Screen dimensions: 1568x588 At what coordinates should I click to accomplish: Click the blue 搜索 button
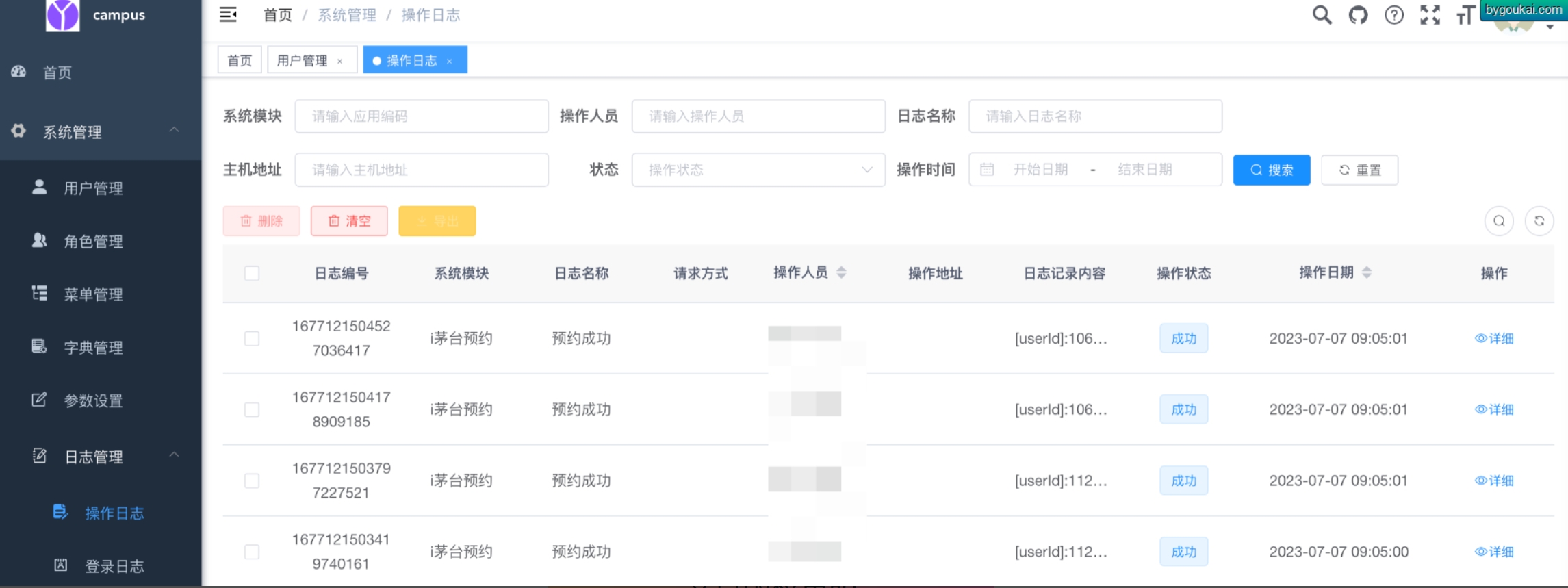tap(1272, 170)
